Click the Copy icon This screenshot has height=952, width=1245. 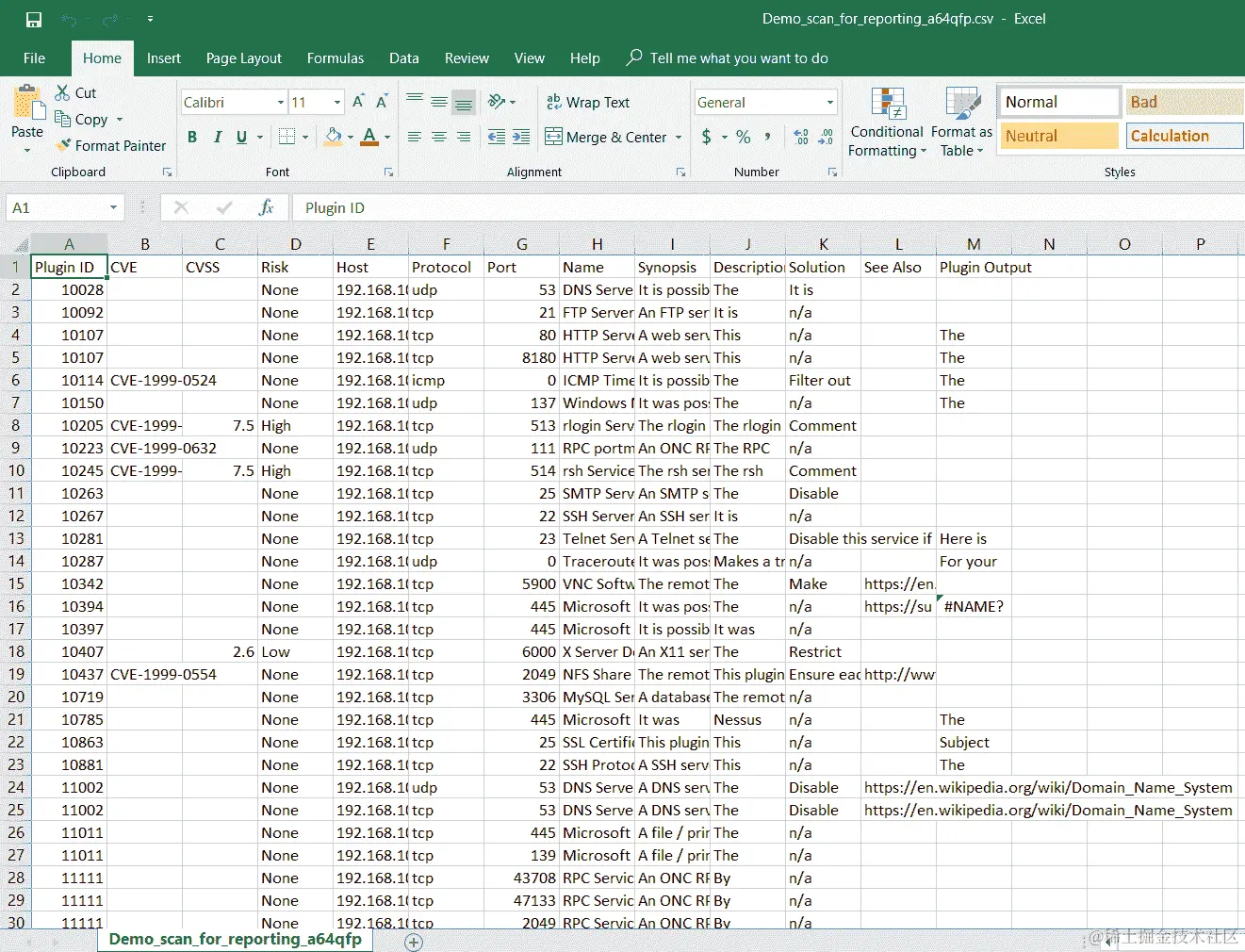pyautogui.click(x=63, y=119)
